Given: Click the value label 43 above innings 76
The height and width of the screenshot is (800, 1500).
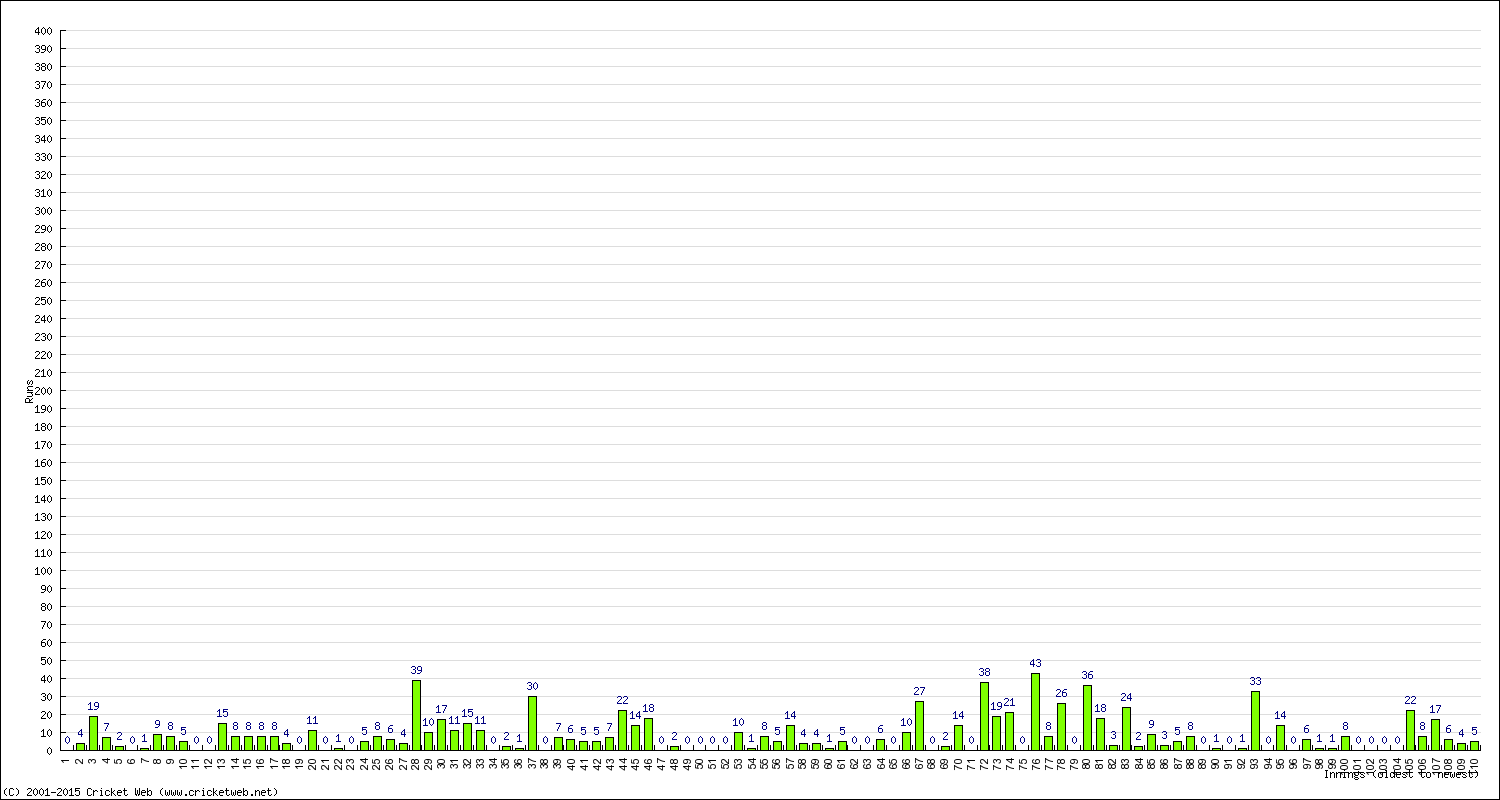Looking at the screenshot, I should tap(1036, 663).
